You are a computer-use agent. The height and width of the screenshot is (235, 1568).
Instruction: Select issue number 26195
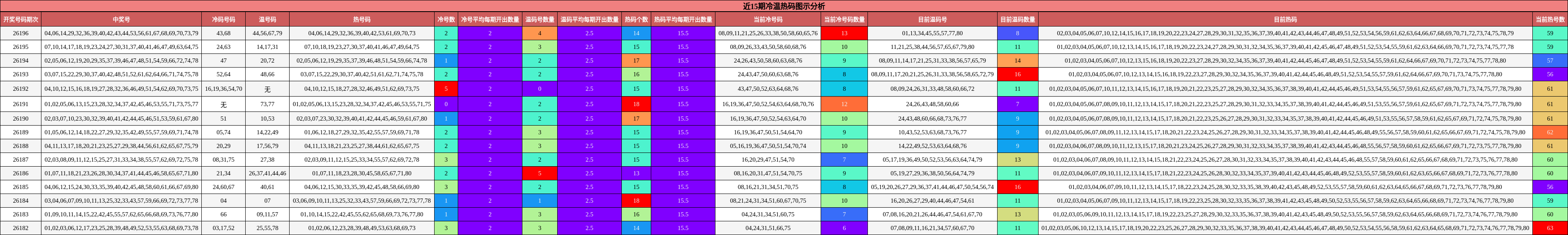(x=21, y=47)
